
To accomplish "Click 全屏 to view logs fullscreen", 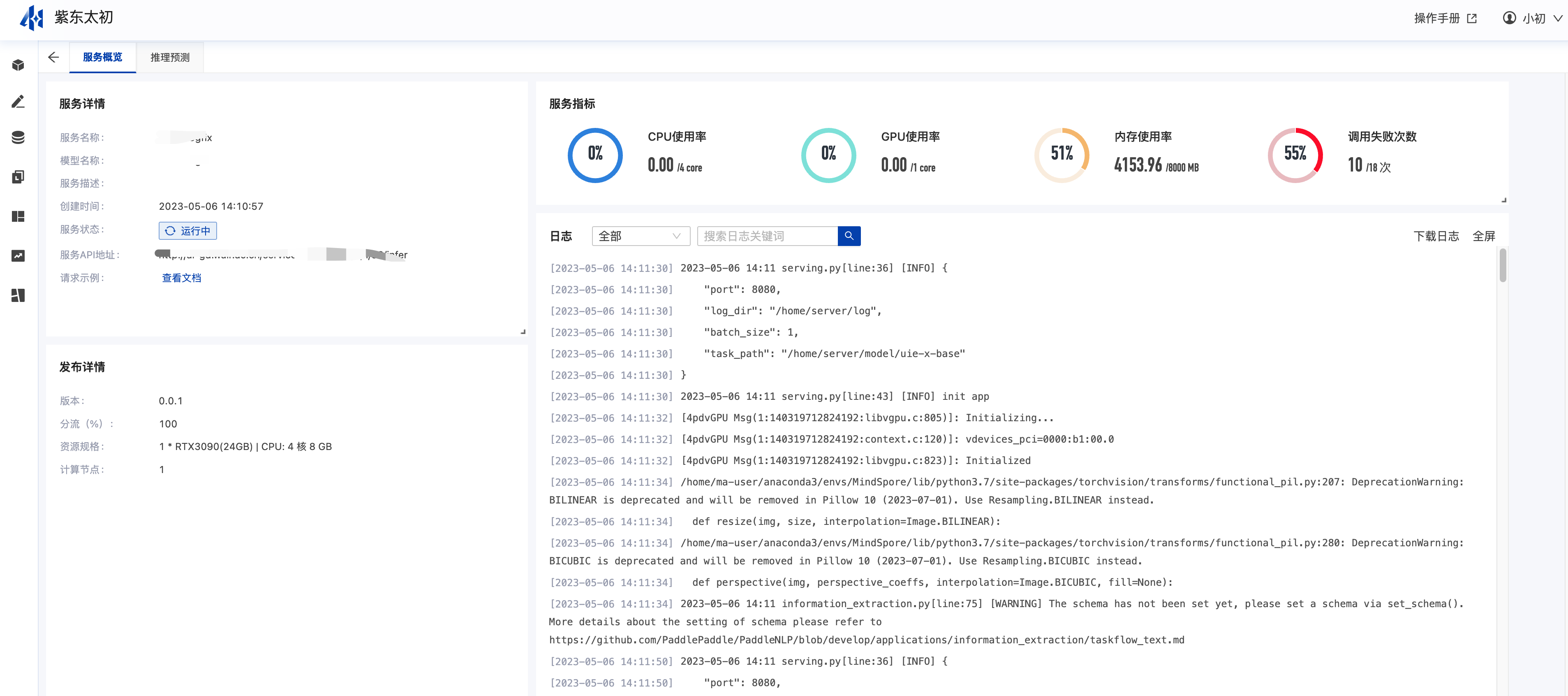I will coord(1483,236).
